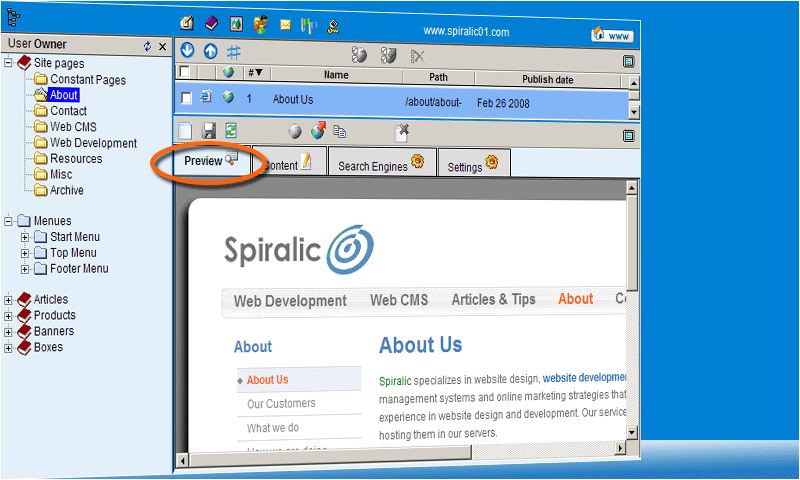The image size is (800, 480).
Task: Toggle the select-all checkbox in list header
Action: click(x=185, y=71)
